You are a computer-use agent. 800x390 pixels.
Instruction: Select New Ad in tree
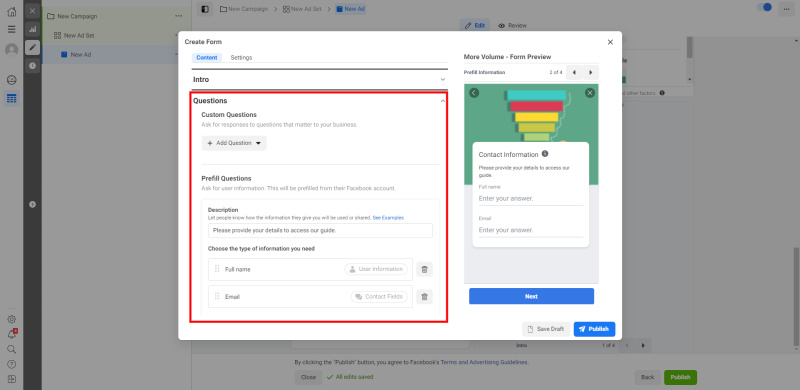click(81, 55)
